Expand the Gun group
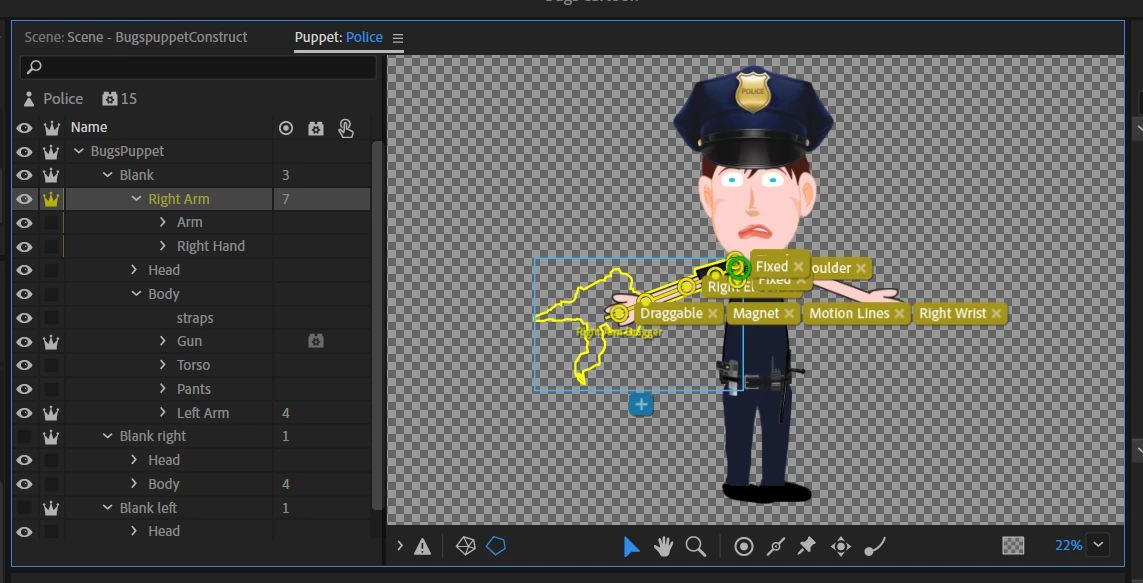This screenshot has height=583, width=1143. tap(163, 341)
